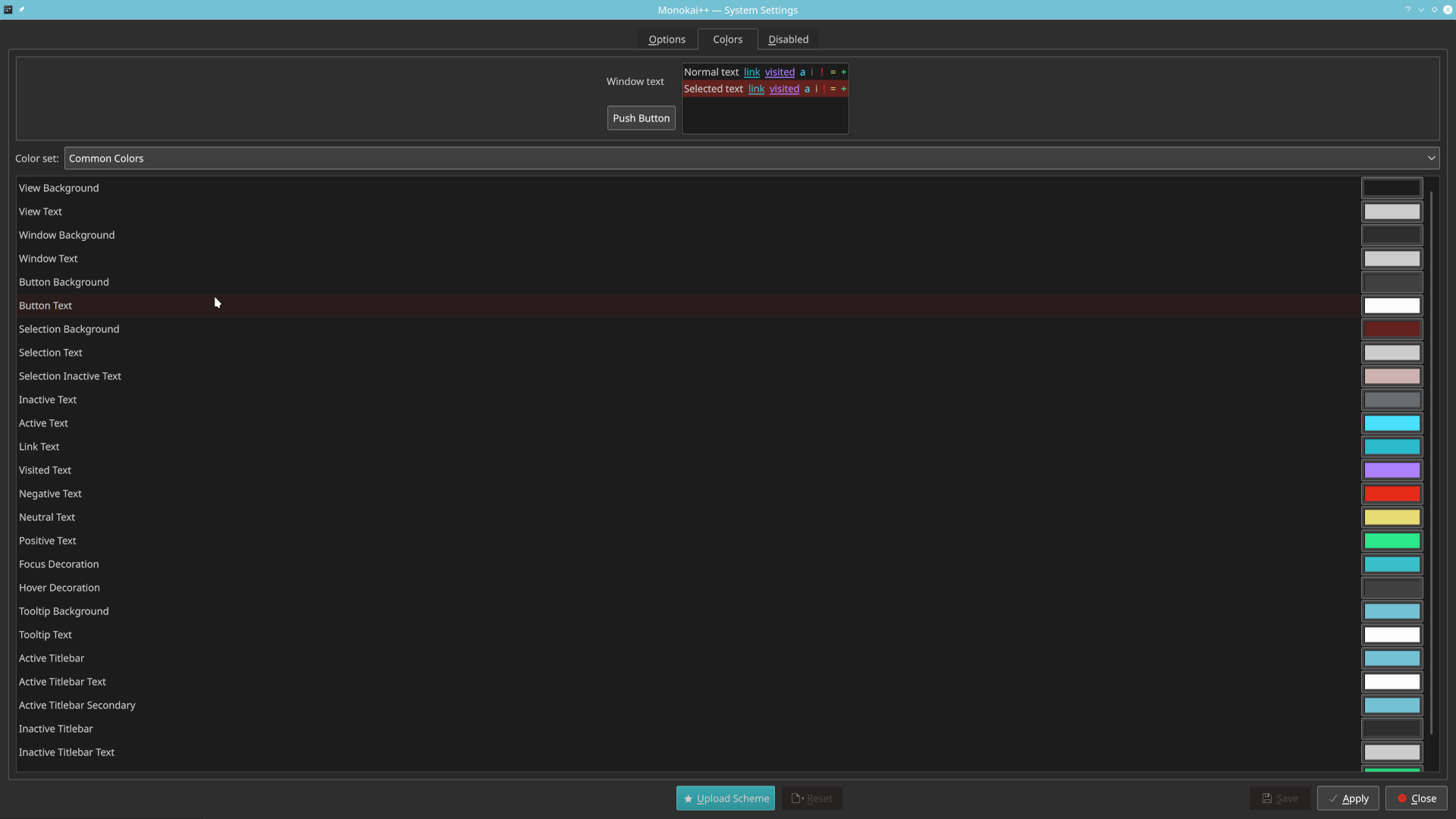
Task: Select the Active Titlebar Secondary row label
Action: click(x=77, y=705)
